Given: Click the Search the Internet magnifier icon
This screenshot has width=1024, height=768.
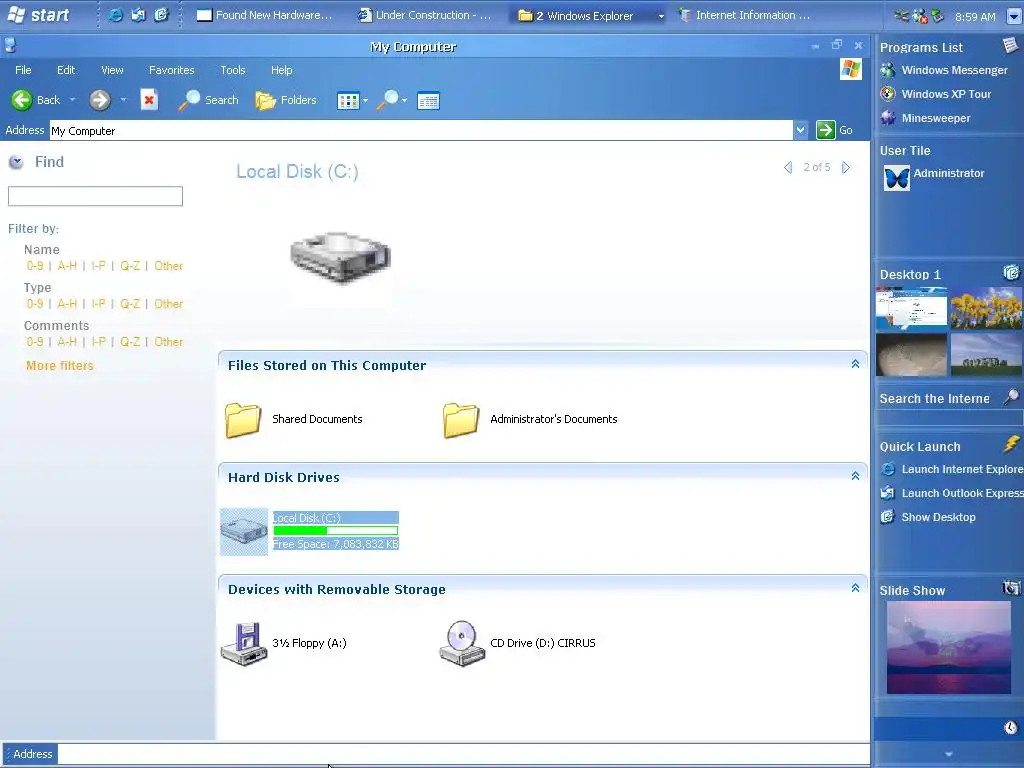Looking at the screenshot, I should point(1011,396).
